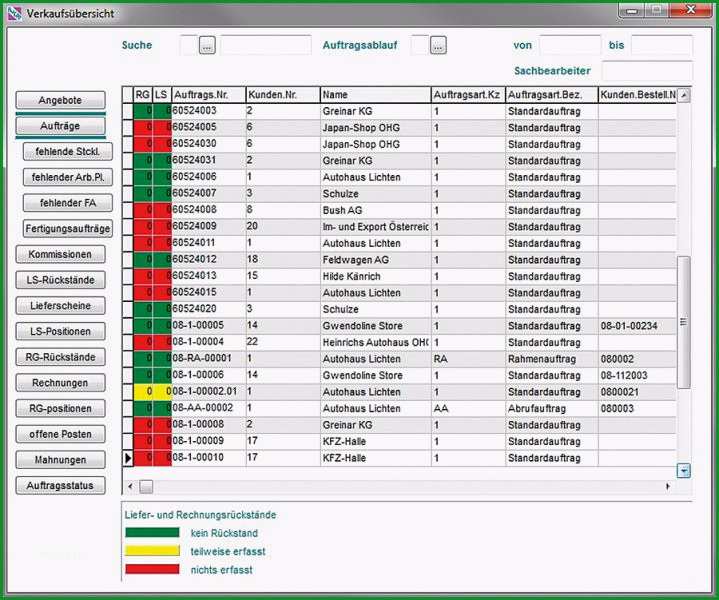Open the Suche lookup ellipsis button

point(207,45)
